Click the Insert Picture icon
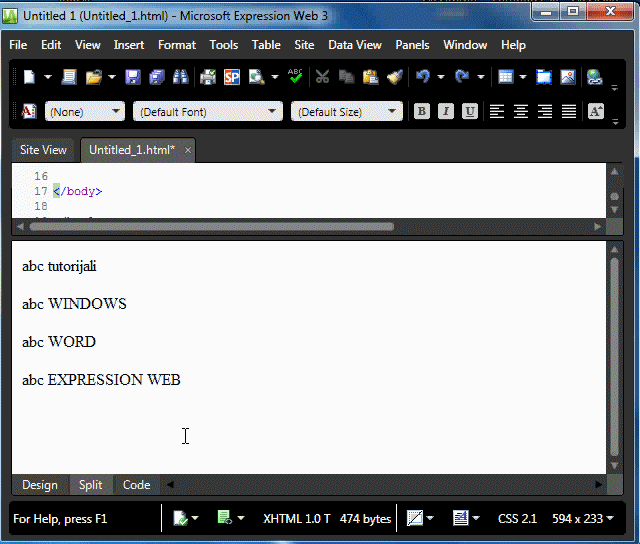Screen dimensions: 640x544 (x=568, y=77)
